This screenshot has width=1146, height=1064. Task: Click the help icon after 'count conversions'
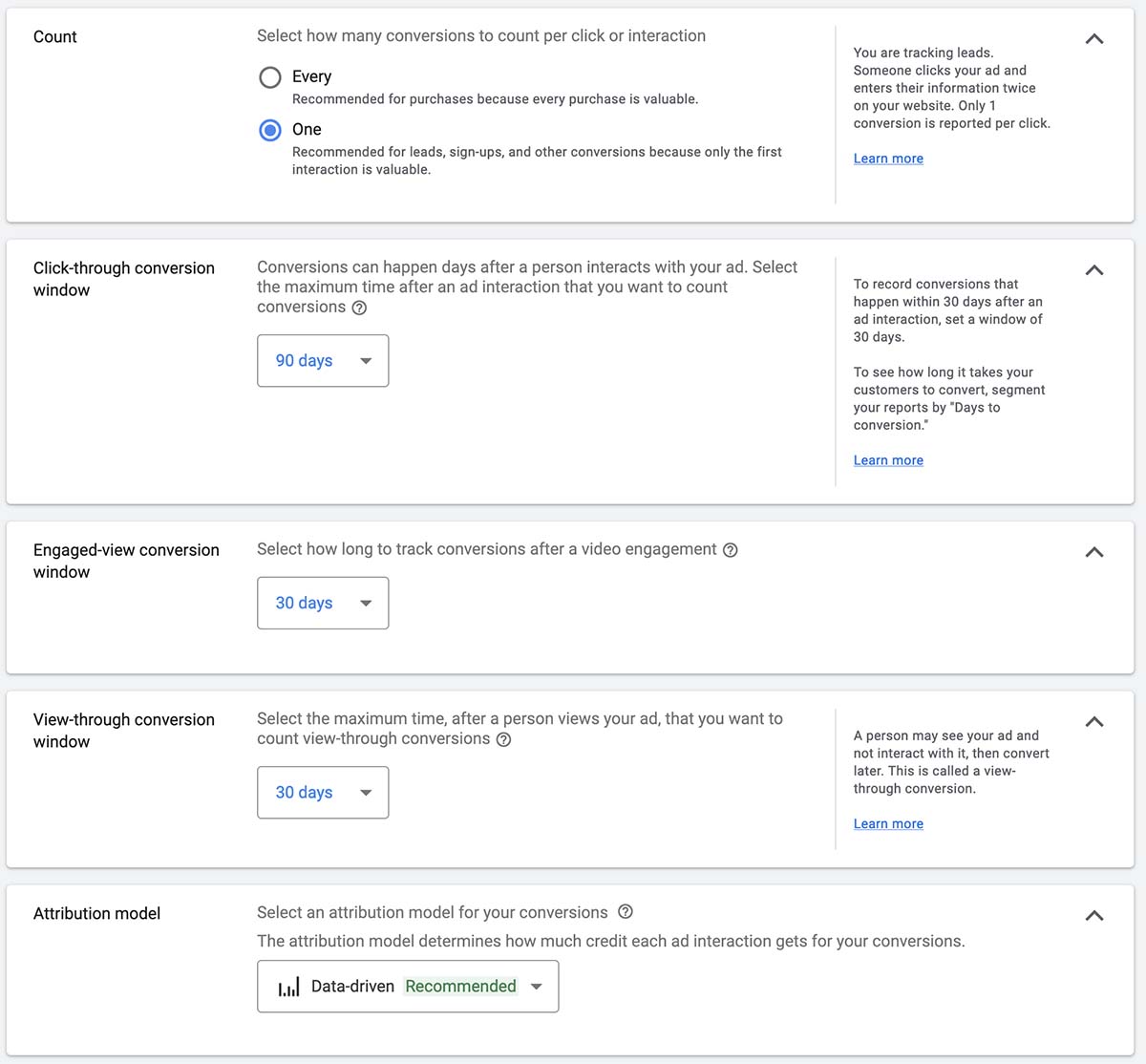(x=359, y=308)
